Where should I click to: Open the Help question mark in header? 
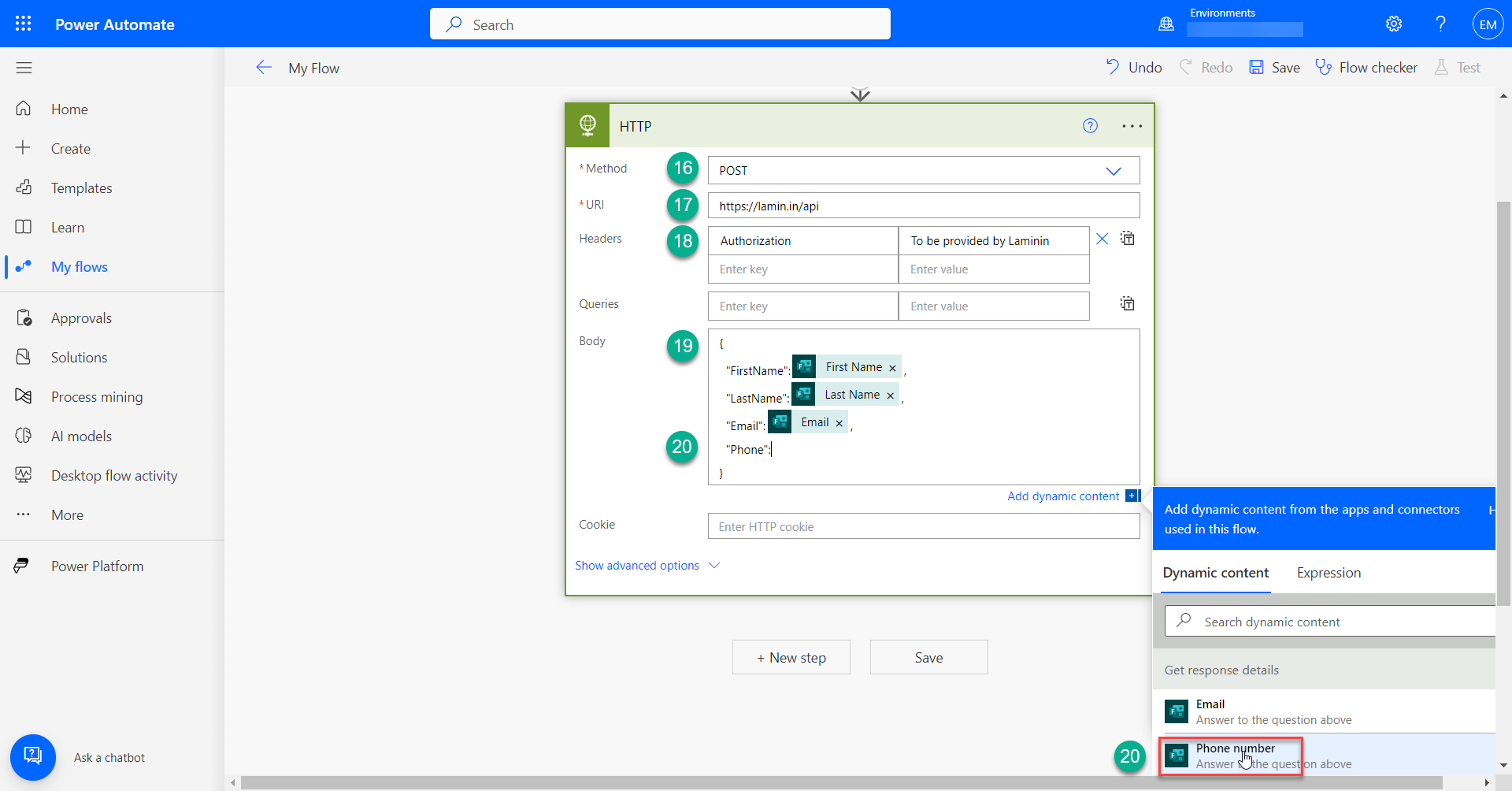coord(1440,24)
